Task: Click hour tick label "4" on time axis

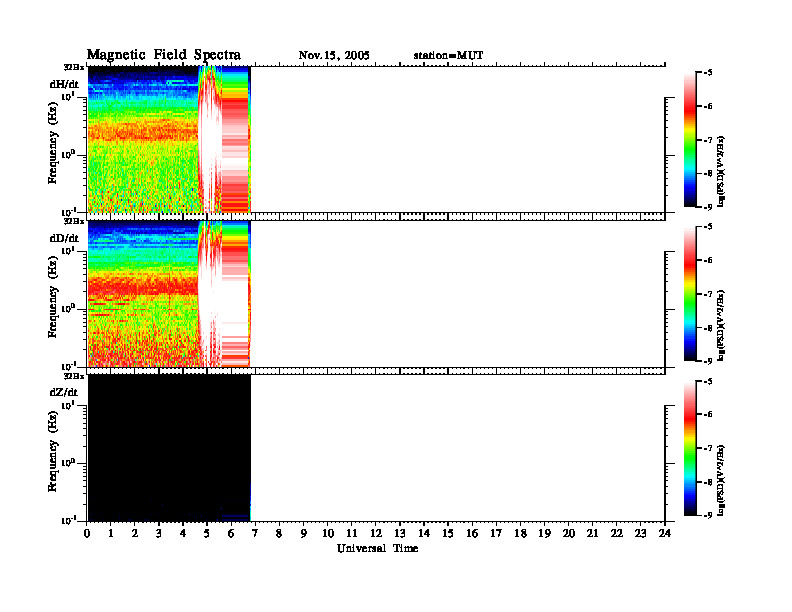Action: click(x=183, y=533)
